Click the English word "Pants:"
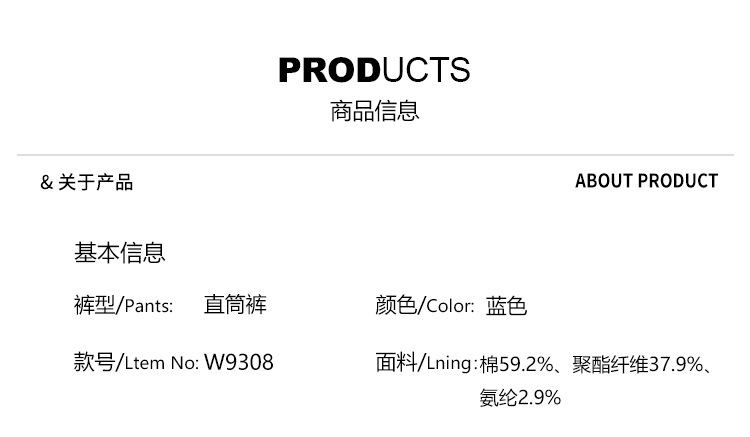750x437 pixels. point(149,306)
